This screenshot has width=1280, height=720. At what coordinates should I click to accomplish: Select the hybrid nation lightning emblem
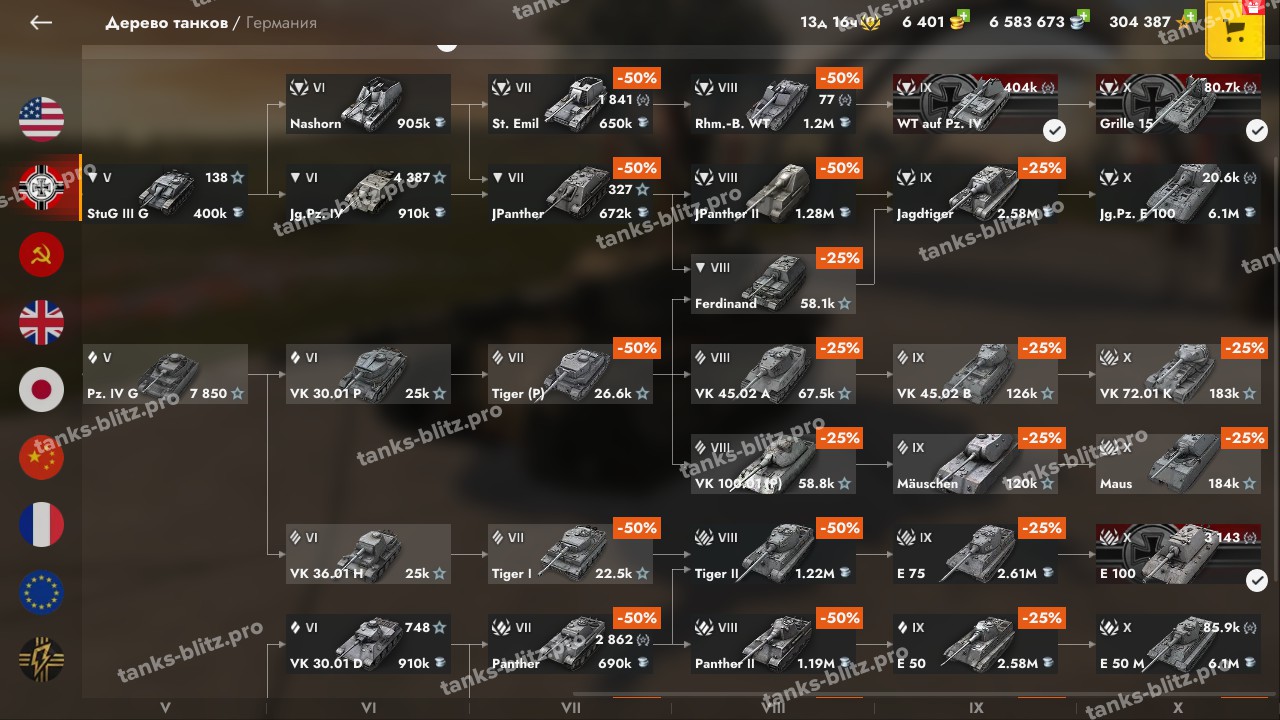pos(41,659)
